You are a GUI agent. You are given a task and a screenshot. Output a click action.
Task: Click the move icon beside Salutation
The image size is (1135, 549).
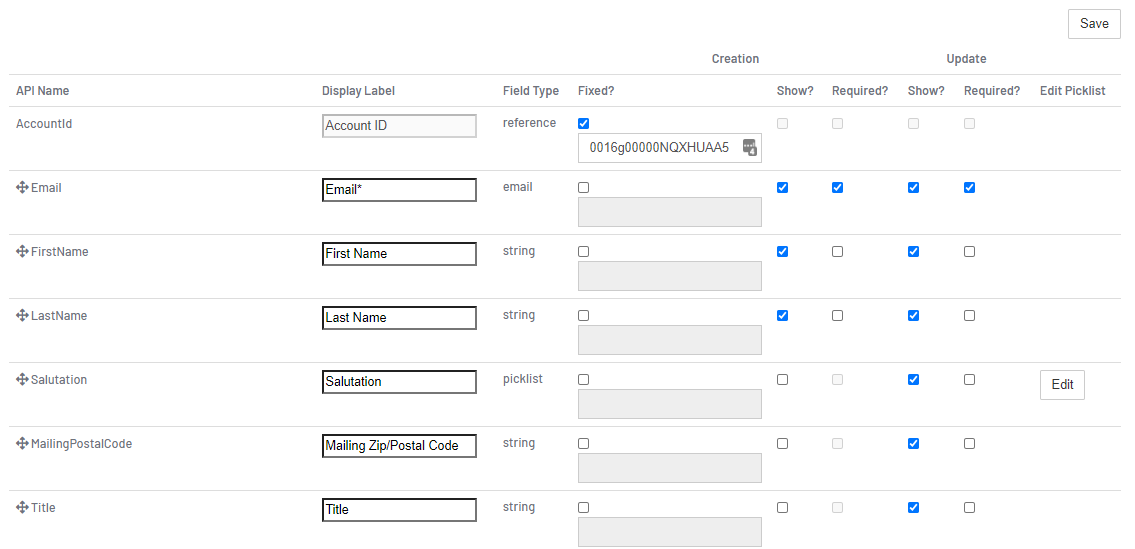[x=22, y=380]
